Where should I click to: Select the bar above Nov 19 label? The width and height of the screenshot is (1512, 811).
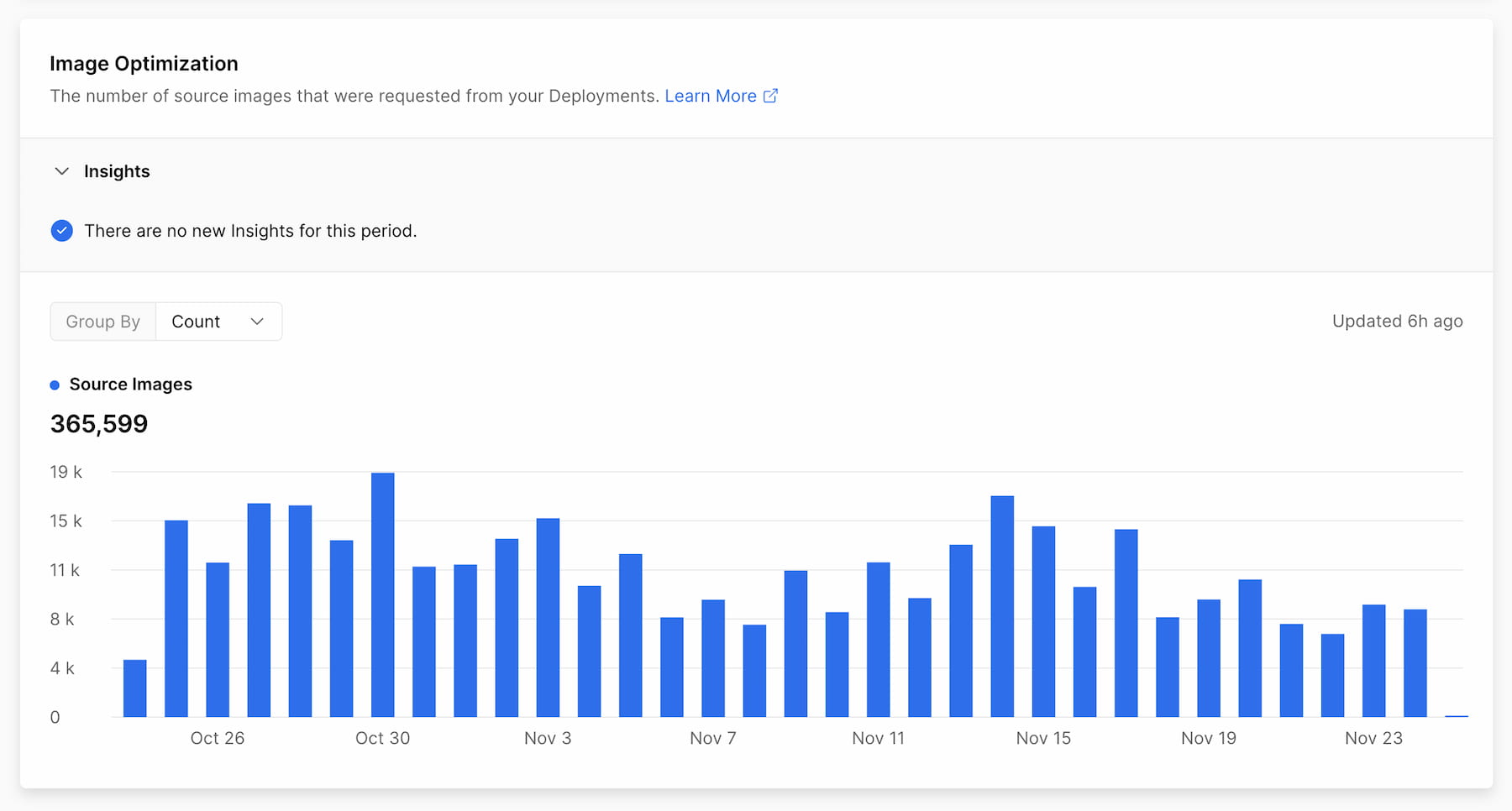pyautogui.click(x=1209, y=658)
